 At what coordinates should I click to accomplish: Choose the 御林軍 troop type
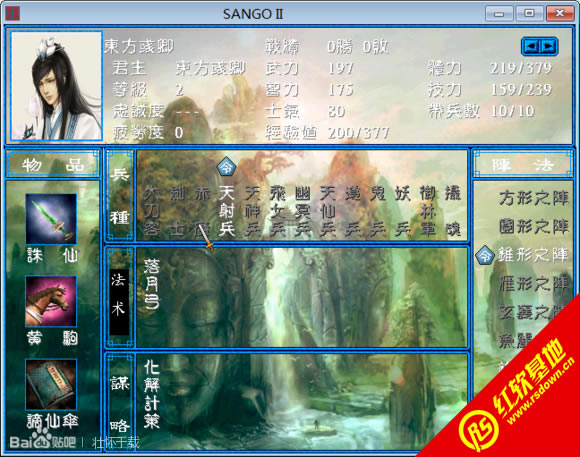click(x=428, y=211)
